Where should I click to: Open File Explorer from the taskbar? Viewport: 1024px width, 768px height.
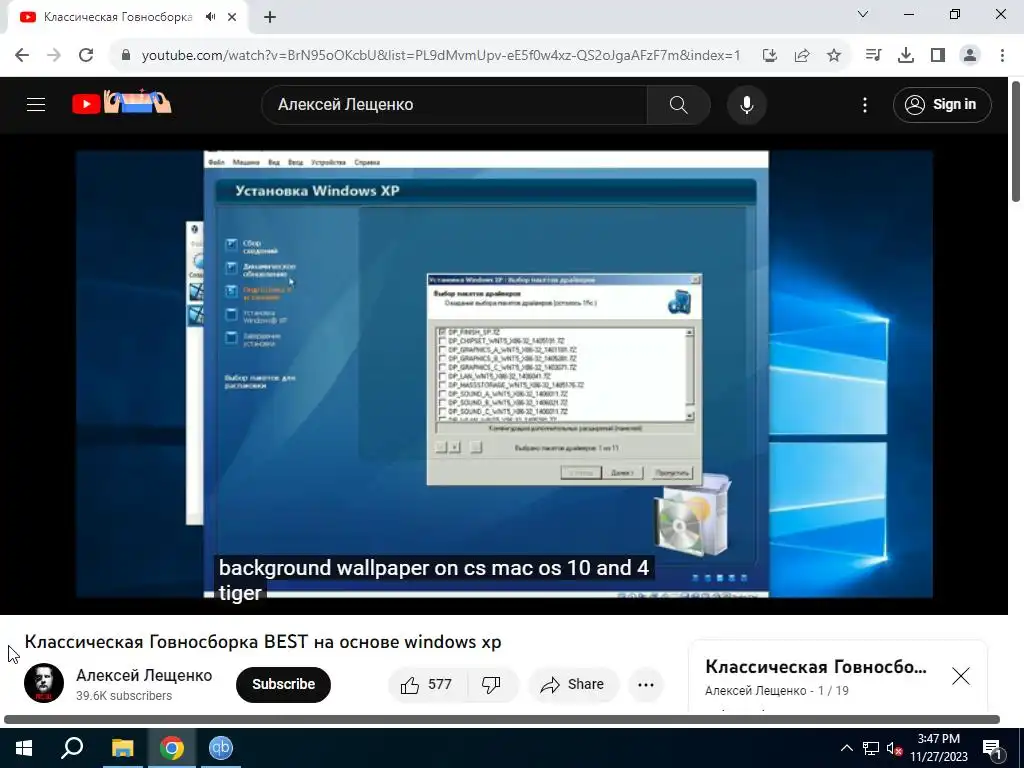tap(122, 748)
